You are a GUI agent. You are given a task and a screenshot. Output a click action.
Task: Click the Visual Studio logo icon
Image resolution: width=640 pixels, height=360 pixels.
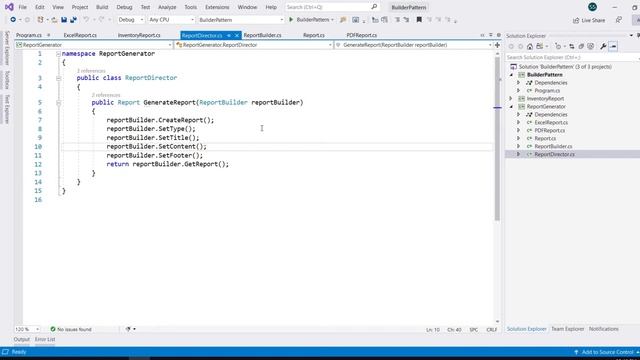tap(9, 7)
